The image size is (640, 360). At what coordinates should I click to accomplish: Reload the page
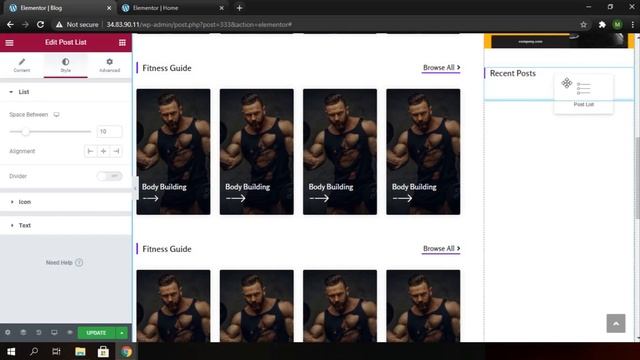point(40,24)
